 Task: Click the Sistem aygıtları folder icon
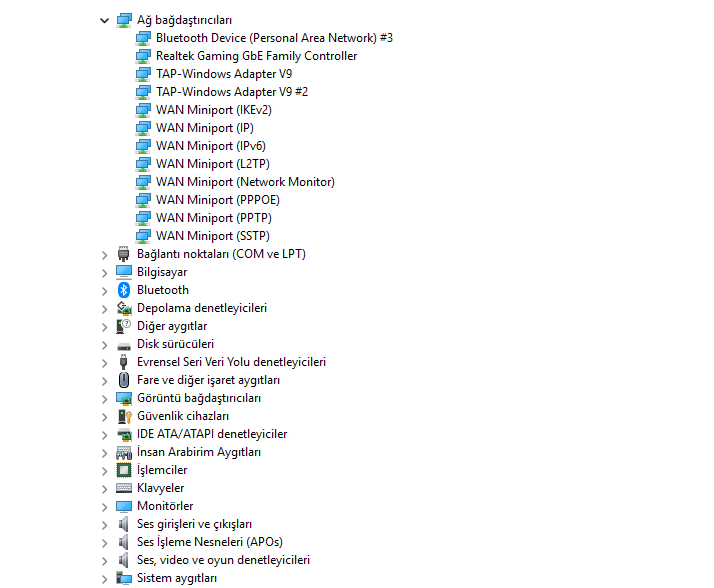point(124,578)
